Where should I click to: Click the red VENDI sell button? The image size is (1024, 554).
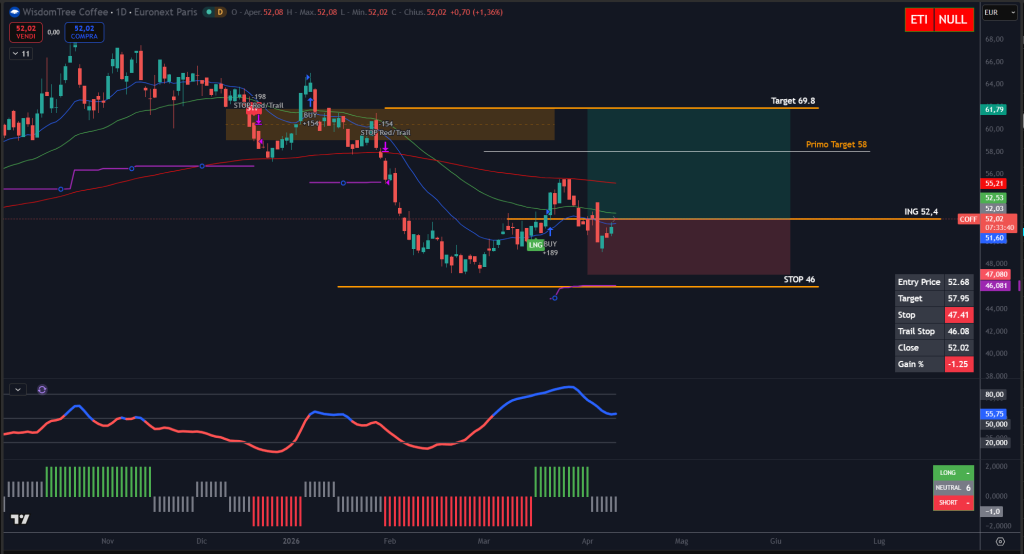(x=26, y=32)
